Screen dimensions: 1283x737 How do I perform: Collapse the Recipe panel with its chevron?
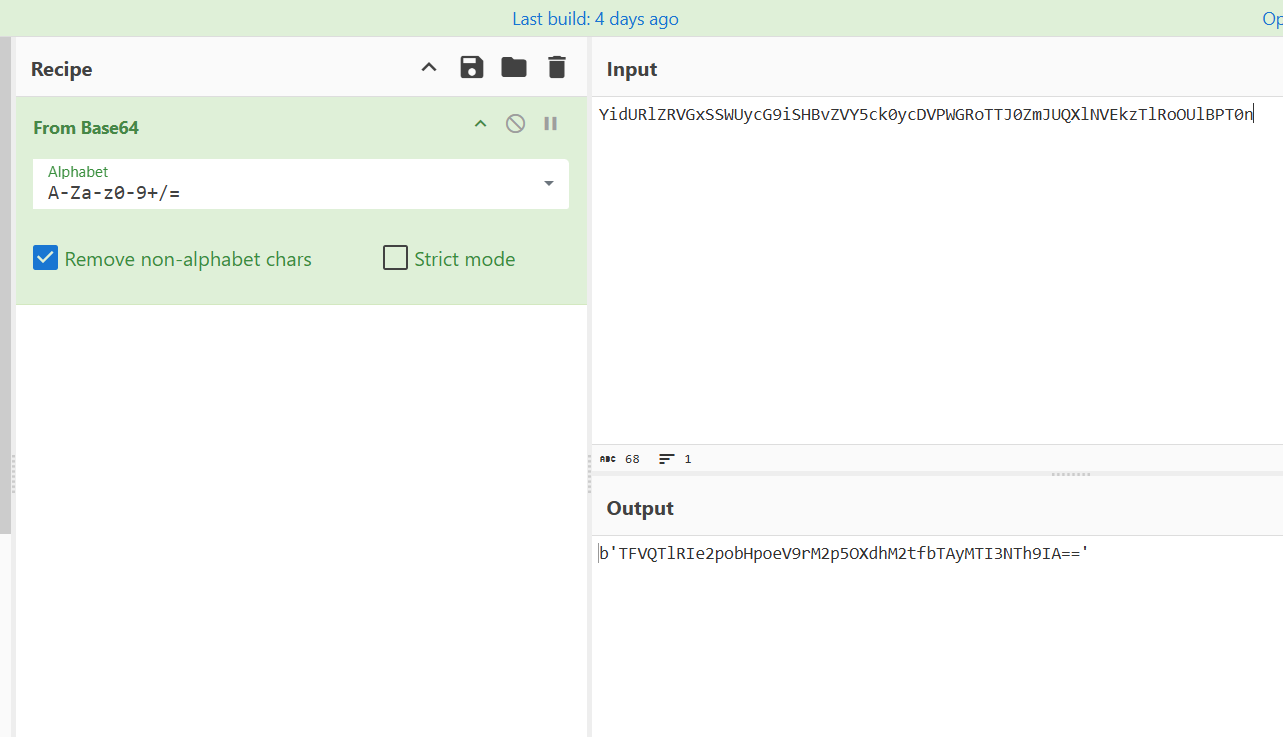429,68
